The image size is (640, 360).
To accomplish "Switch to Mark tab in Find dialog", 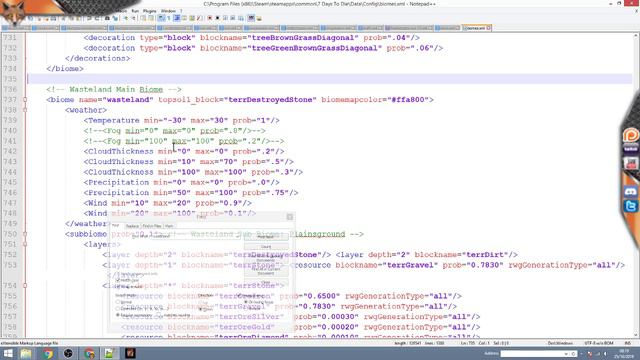I will [x=169, y=226].
